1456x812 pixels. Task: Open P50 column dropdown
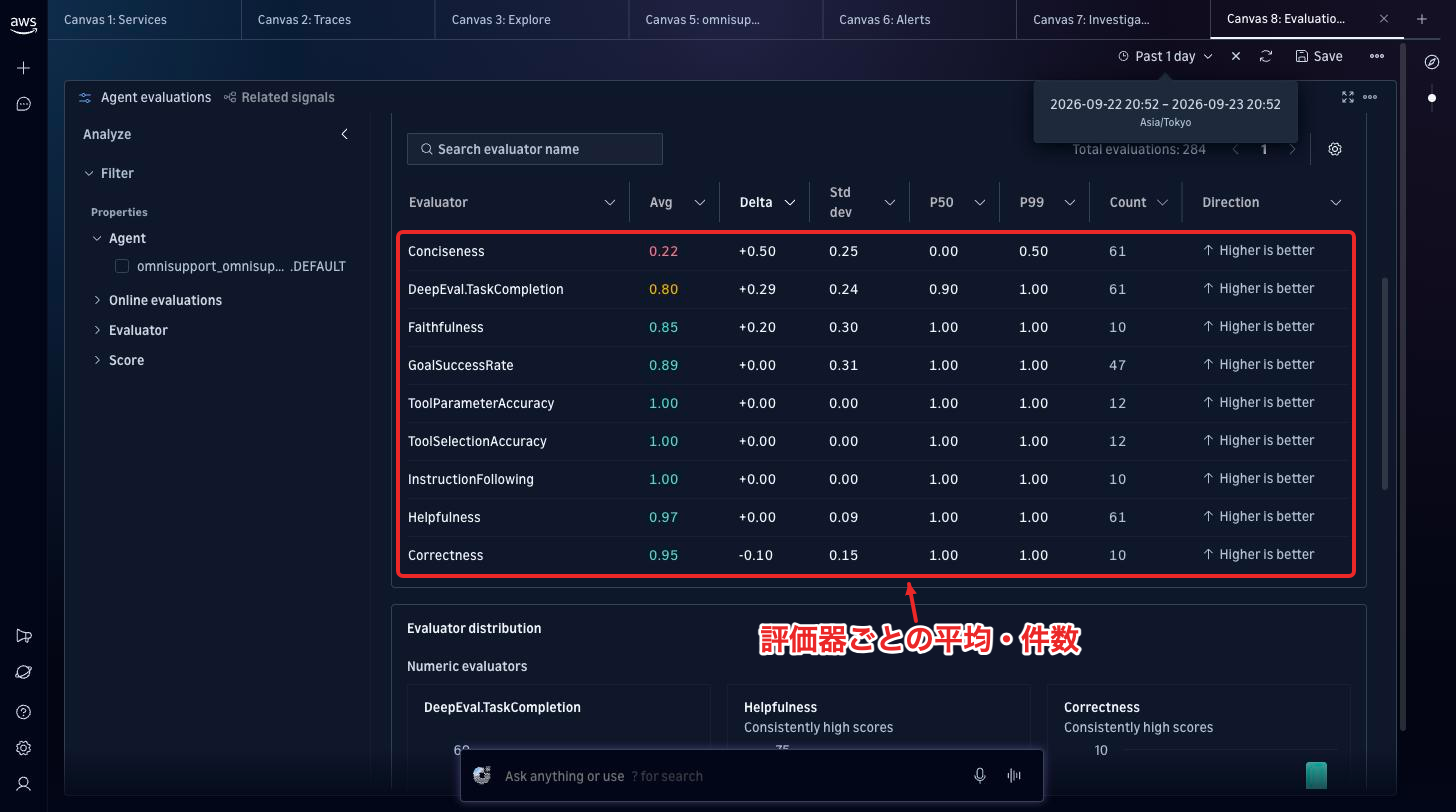pyautogui.click(x=980, y=203)
